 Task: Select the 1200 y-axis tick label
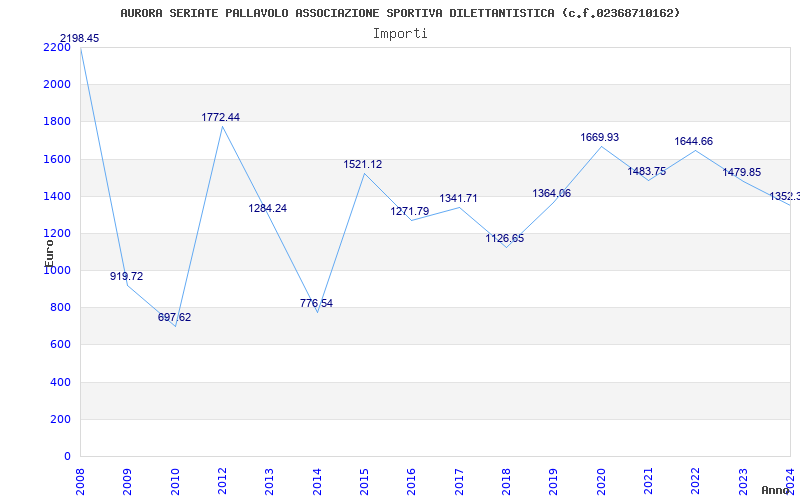click(x=57, y=234)
